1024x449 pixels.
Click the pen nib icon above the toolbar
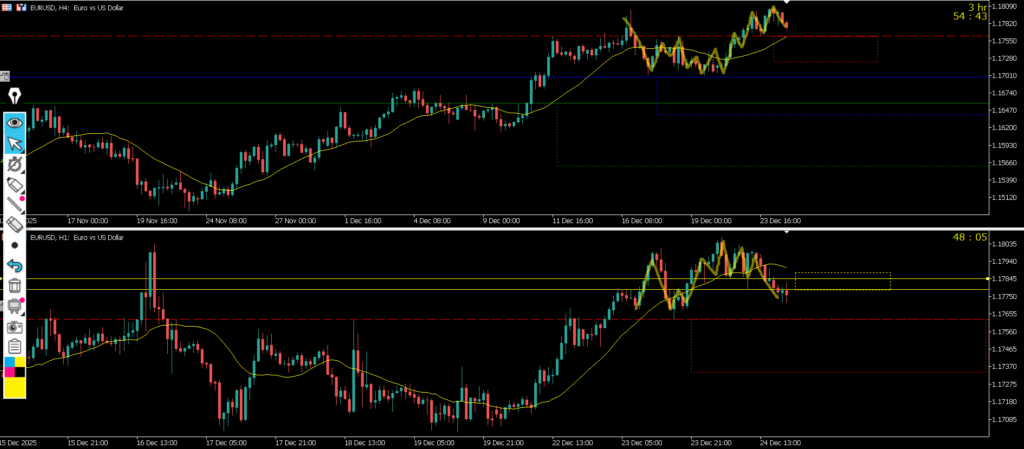click(x=15, y=96)
